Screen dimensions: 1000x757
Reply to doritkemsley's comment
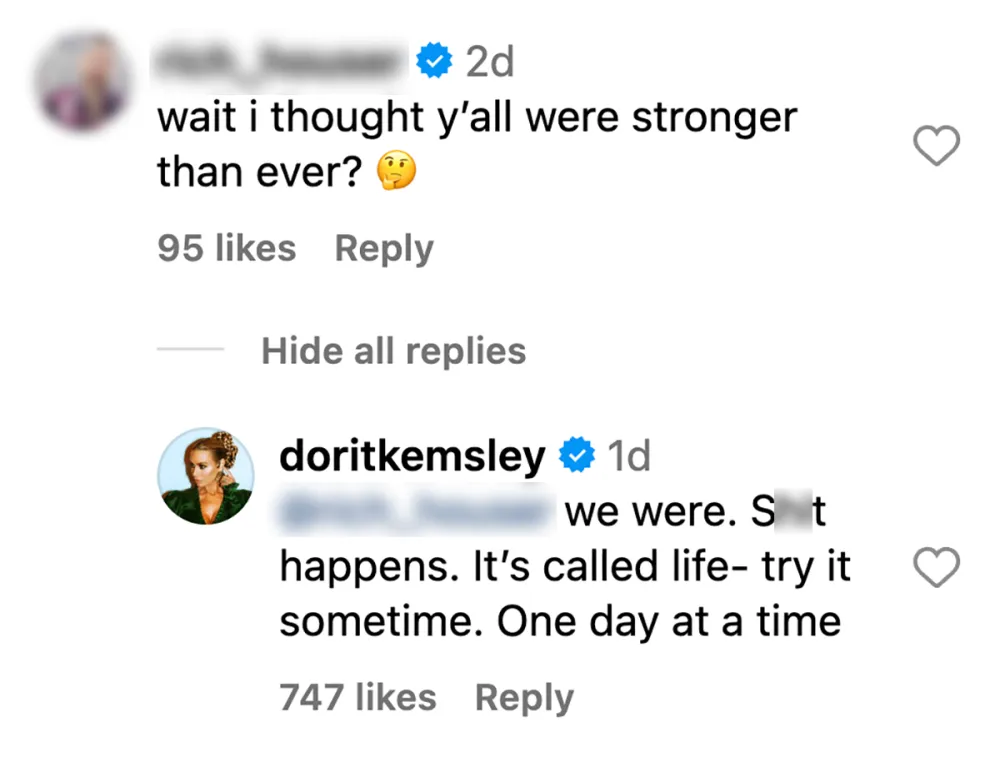[x=523, y=697]
